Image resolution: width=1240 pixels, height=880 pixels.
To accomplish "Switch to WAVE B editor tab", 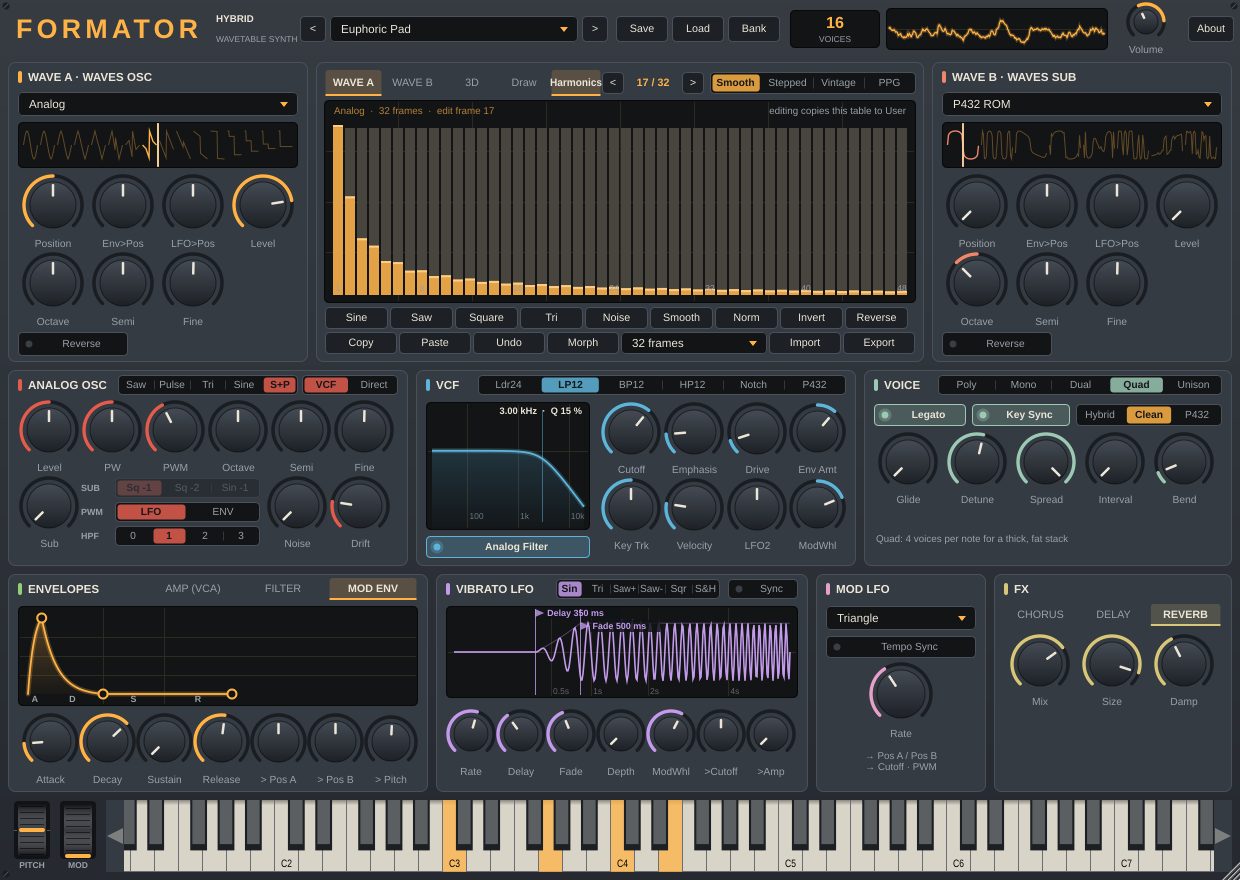I will pos(412,83).
